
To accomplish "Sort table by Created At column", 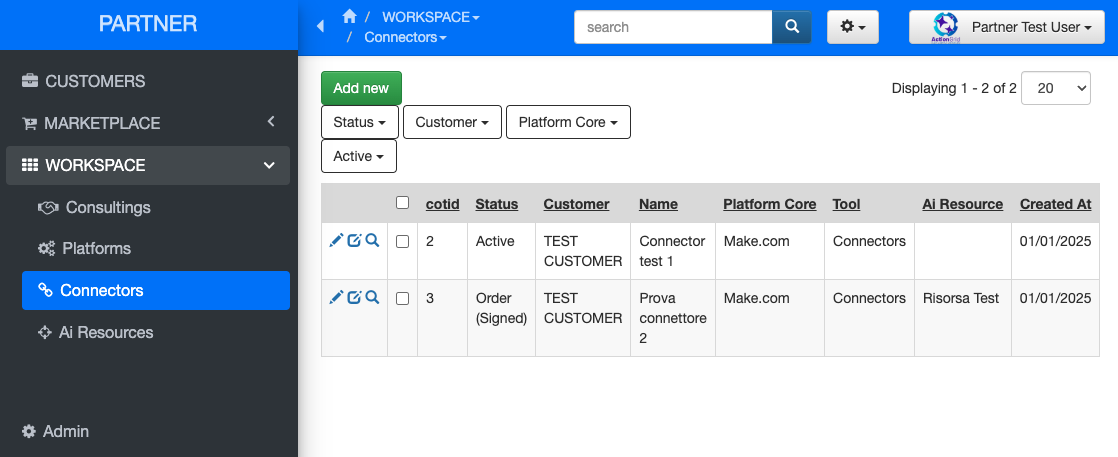I will [x=1055, y=204].
